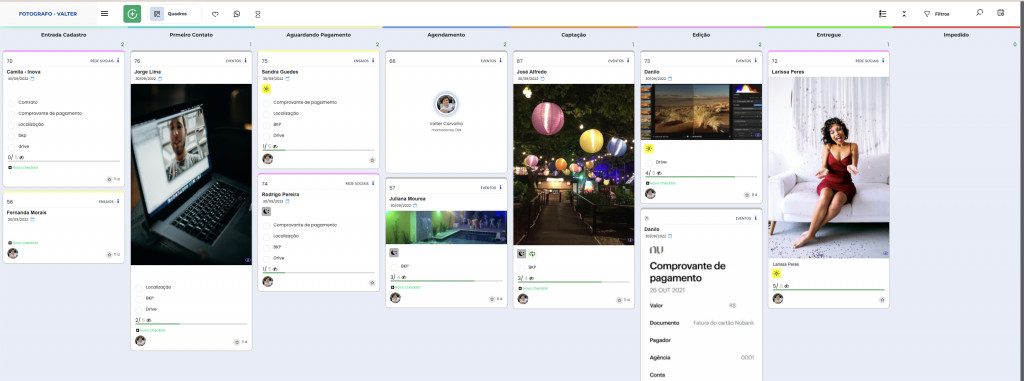Click the gear icon on Rodrigo Pereira card
The image size is (1024, 381).
pos(372,283)
